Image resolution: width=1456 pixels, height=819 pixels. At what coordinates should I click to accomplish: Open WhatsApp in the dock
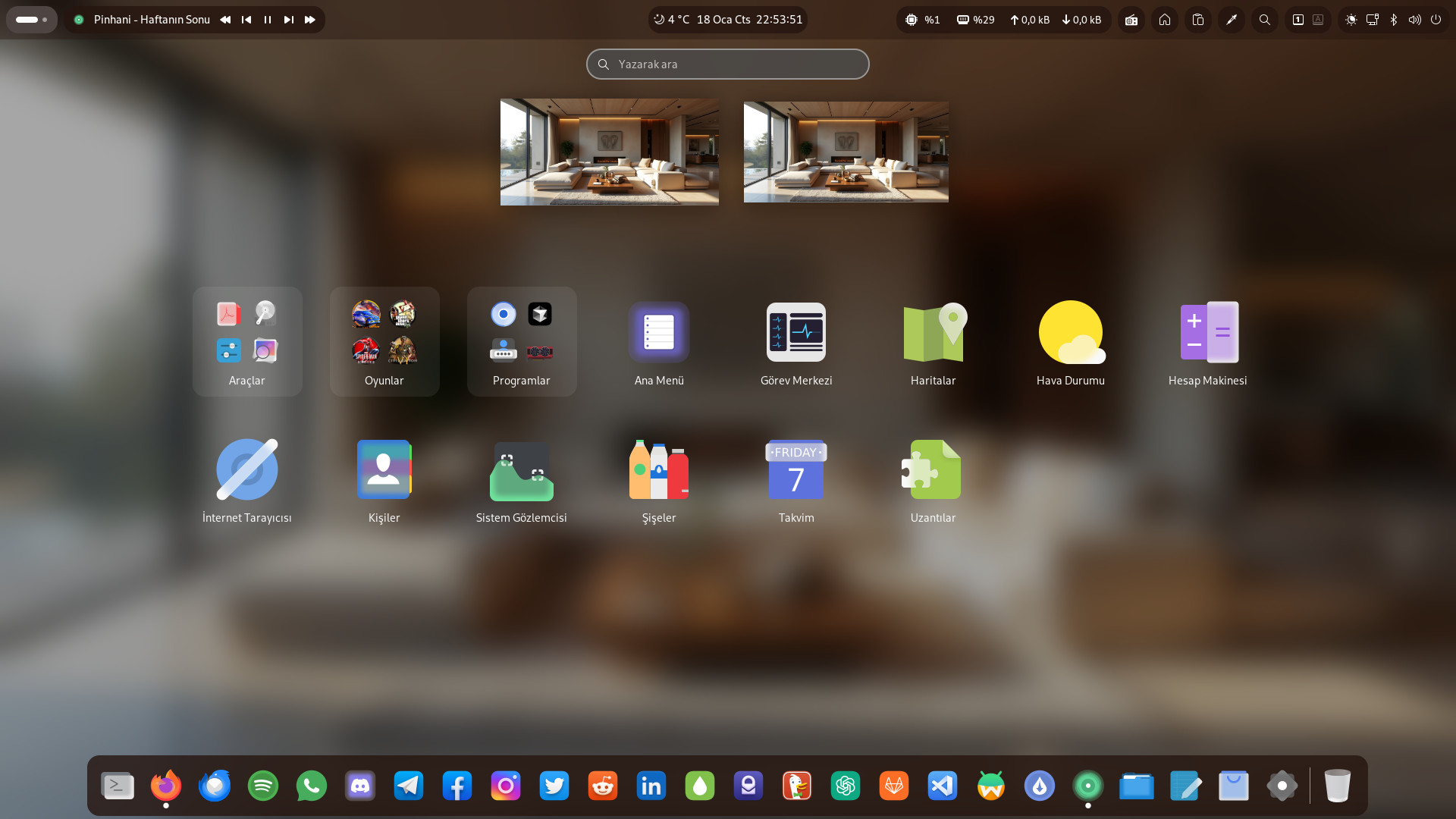(312, 786)
